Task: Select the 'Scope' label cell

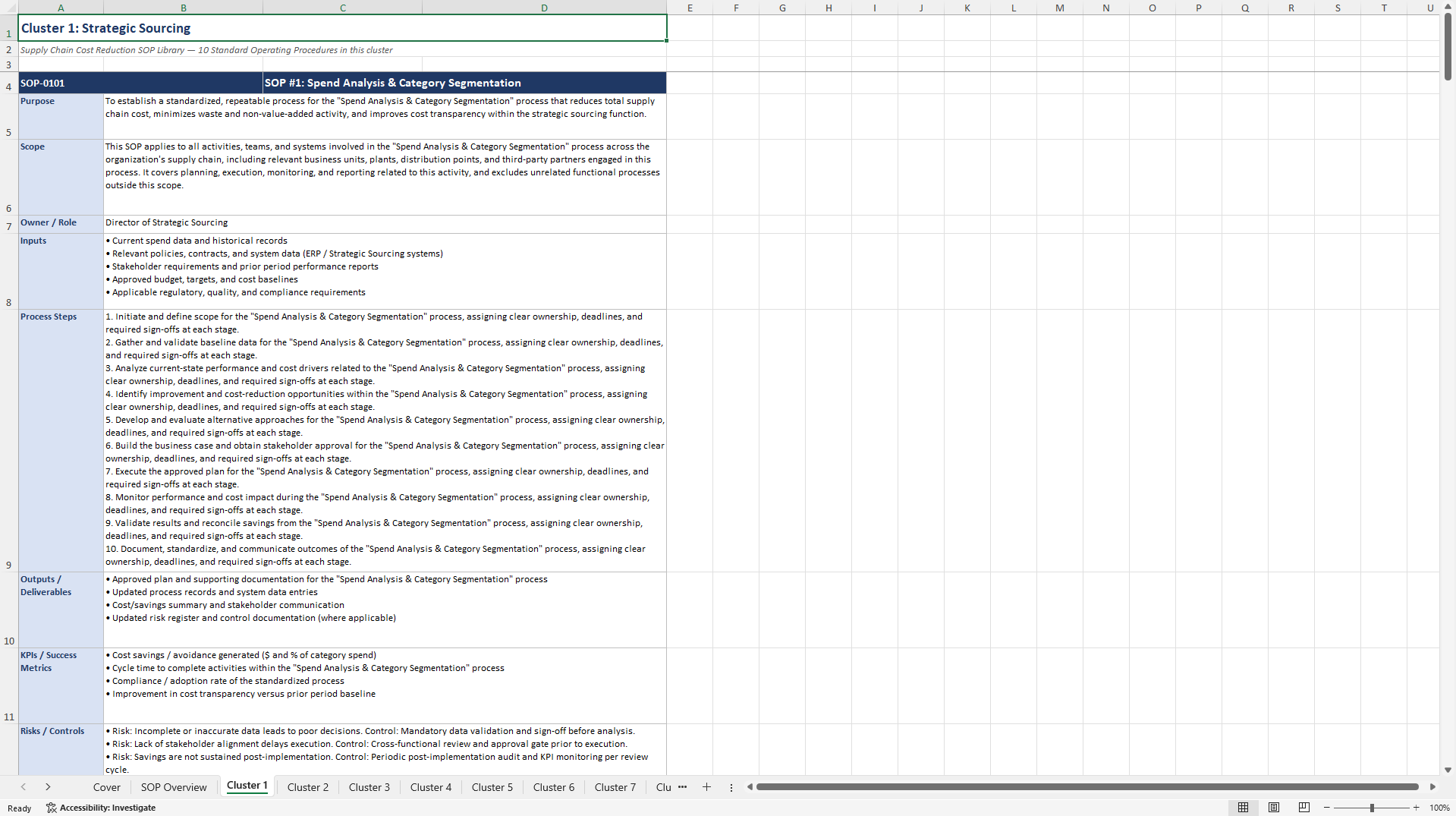Action: 61,177
